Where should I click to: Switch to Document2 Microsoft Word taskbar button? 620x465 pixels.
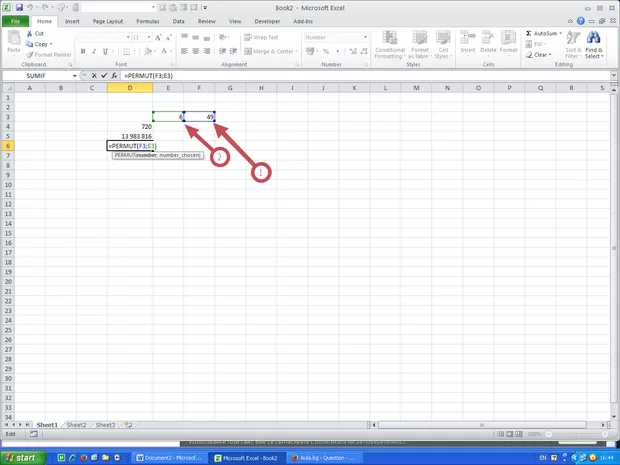pyautogui.click(x=169, y=458)
